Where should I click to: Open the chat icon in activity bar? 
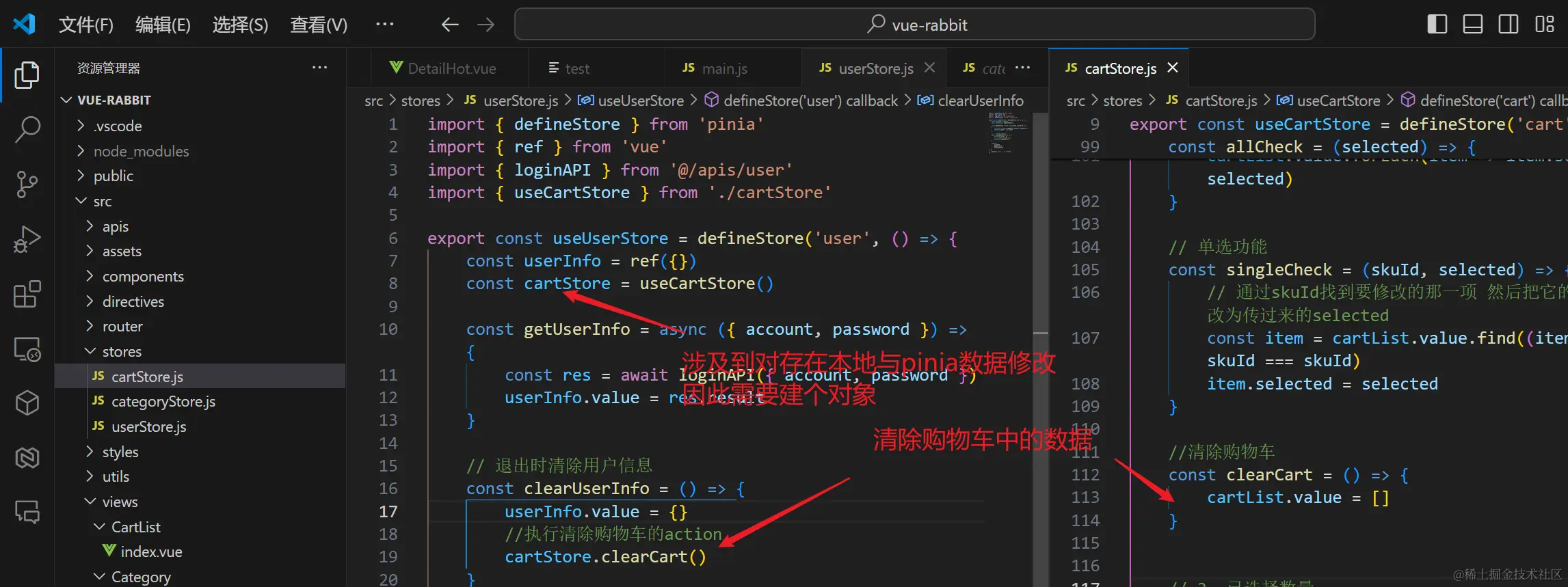(x=27, y=511)
